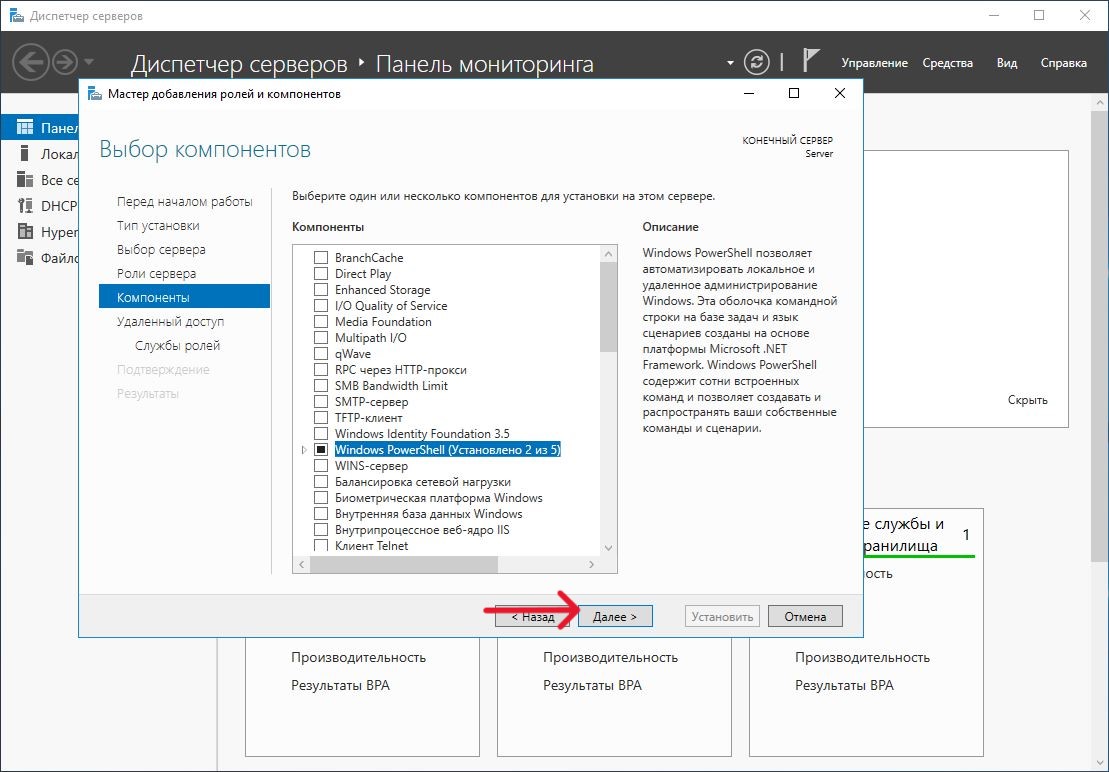The image size is (1109, 772).
Task: Check the Клиент Telnet component
Action: (x=321, y=546)
